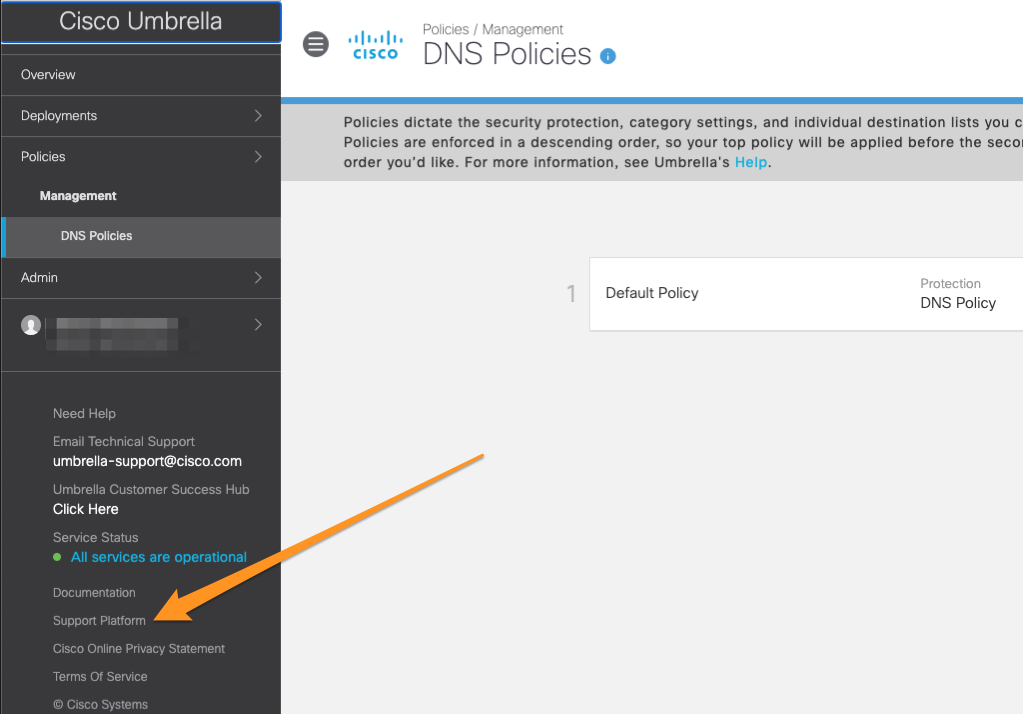1023x714 pixels.
Task: Open the Overview menu item
Action: pyautogui.click(x=141, y=75)
